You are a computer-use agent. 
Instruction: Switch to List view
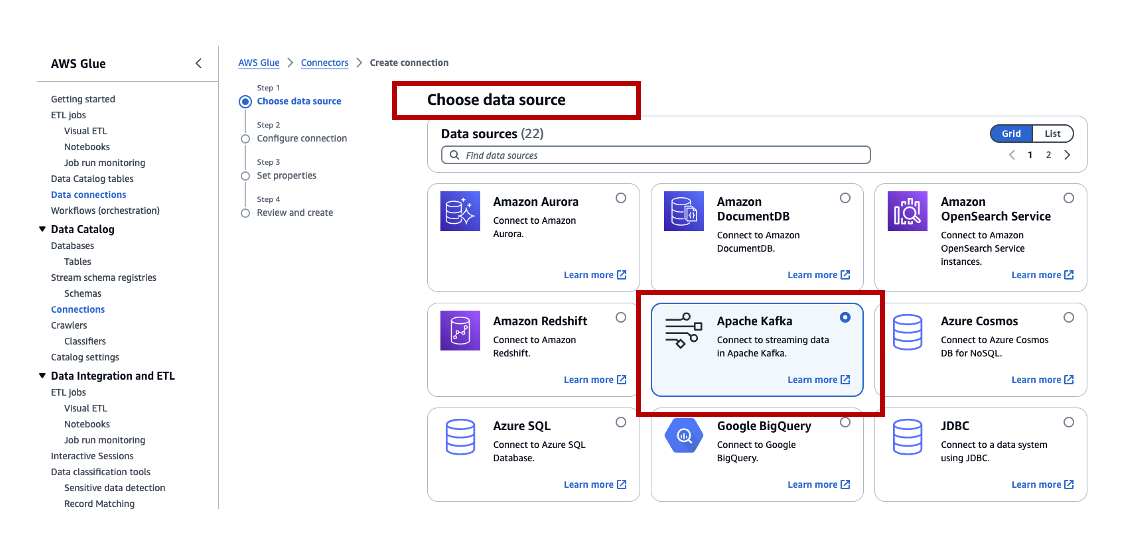(1053, 134)
